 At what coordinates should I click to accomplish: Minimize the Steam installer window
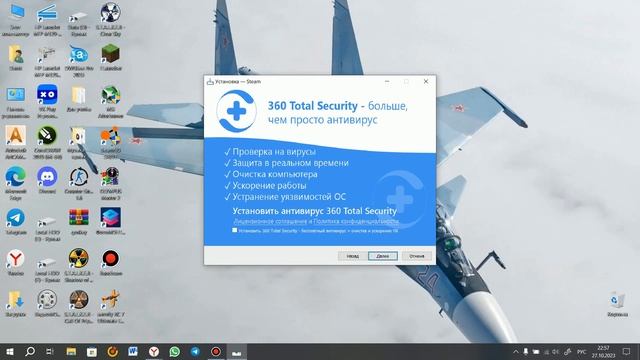[387, 82]
